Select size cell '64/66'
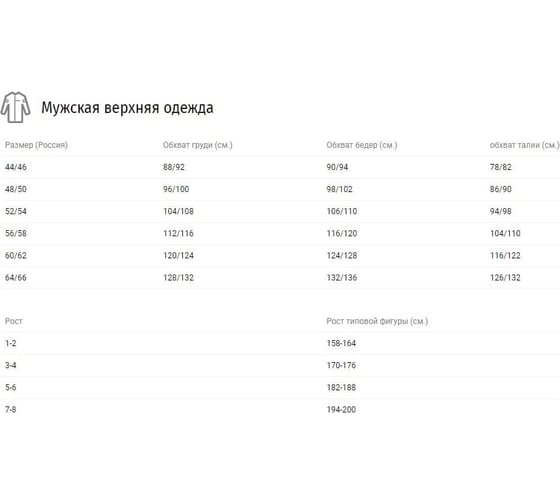 pos(16,278)
